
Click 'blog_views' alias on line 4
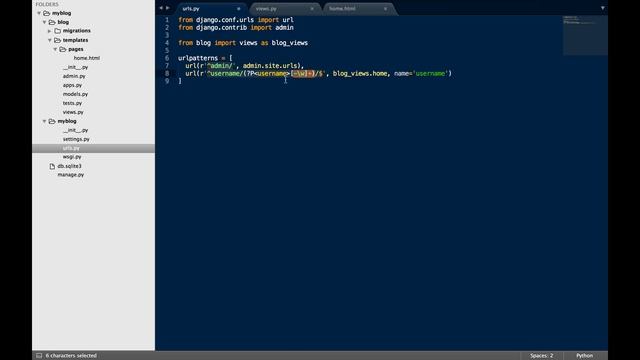pos(290,43)
